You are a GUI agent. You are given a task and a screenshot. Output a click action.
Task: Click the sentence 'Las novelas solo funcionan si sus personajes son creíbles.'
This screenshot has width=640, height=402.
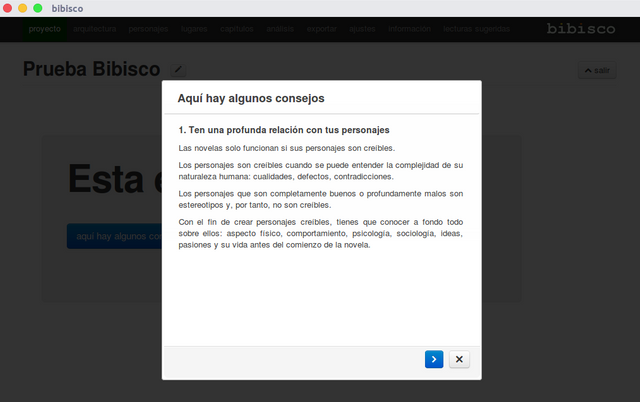coord(287,148)
